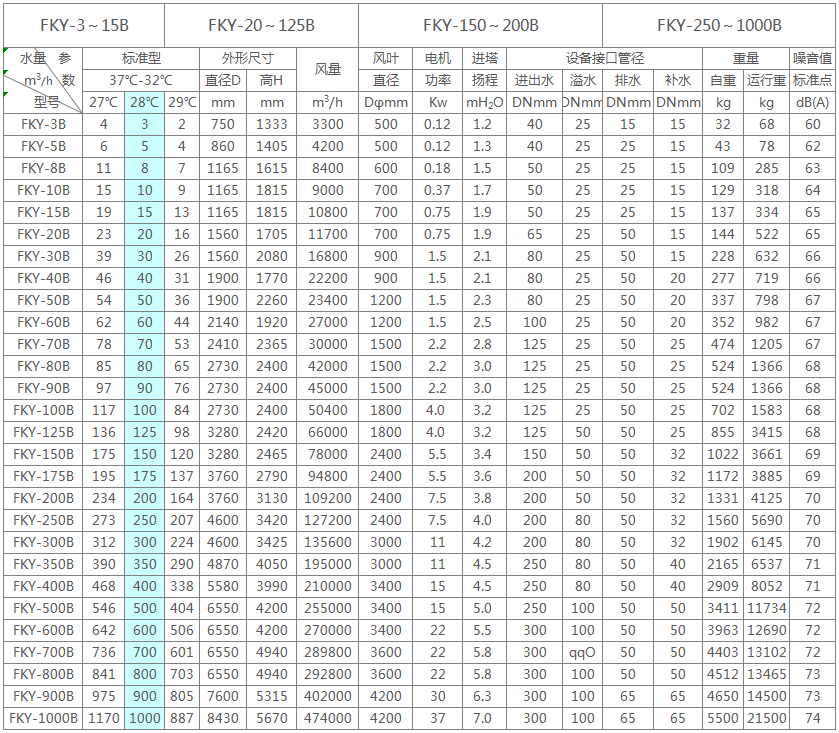The width and height of the screenshot is (839, 733).
Task: Select the FKY-100B model cell
Action: (43, 410)
